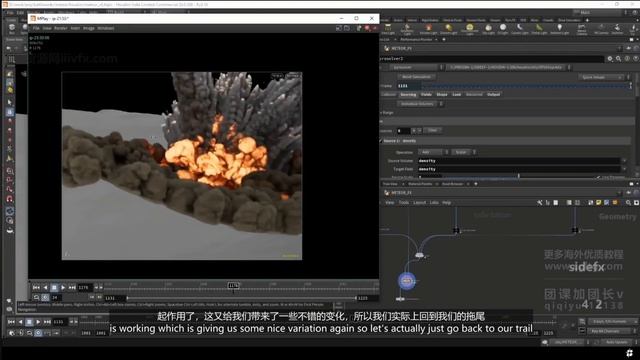
Task: Play forward in Houdini playbar
Action: (38, 322)
